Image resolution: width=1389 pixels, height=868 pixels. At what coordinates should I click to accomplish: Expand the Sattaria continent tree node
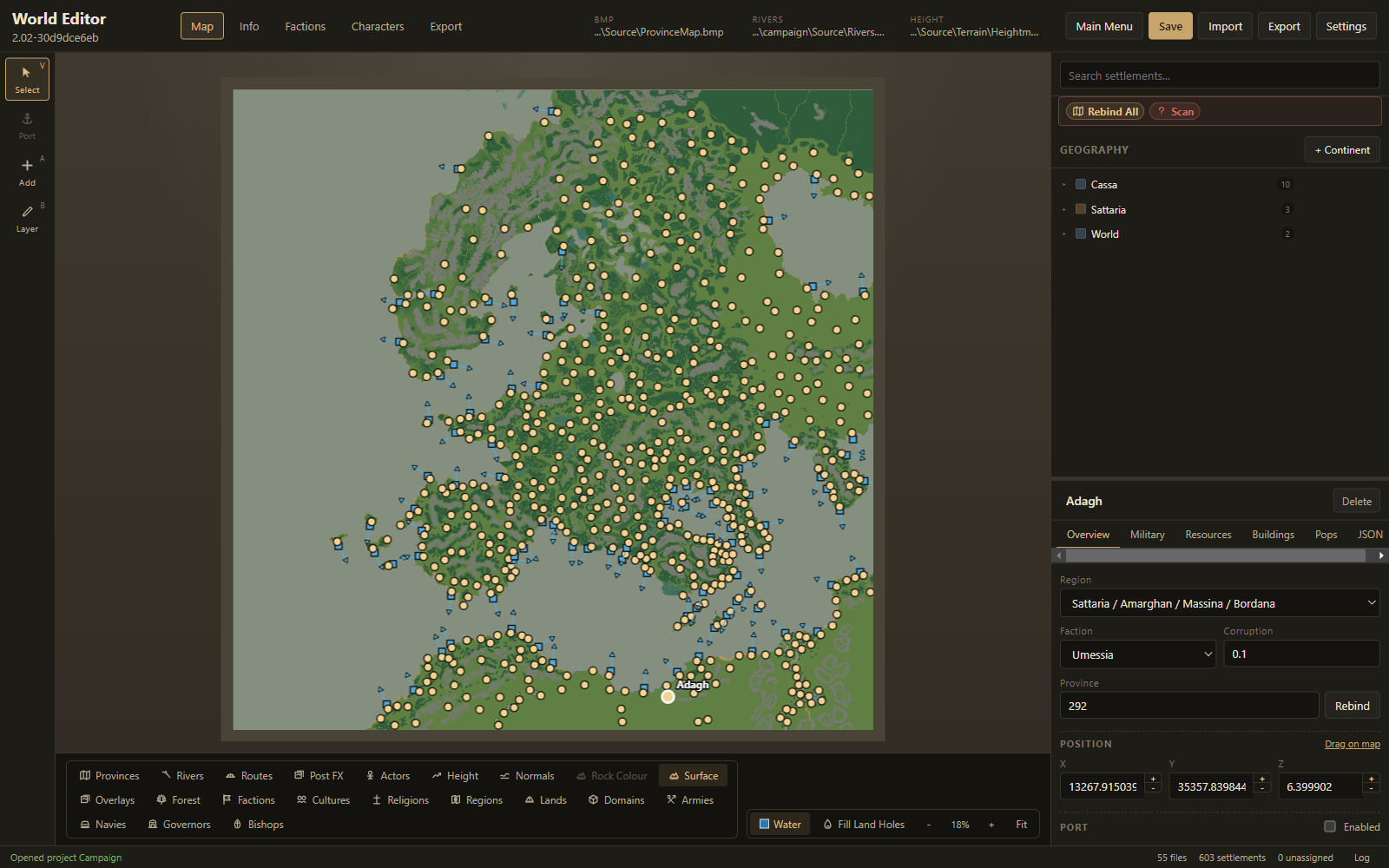click(1064, 209)
